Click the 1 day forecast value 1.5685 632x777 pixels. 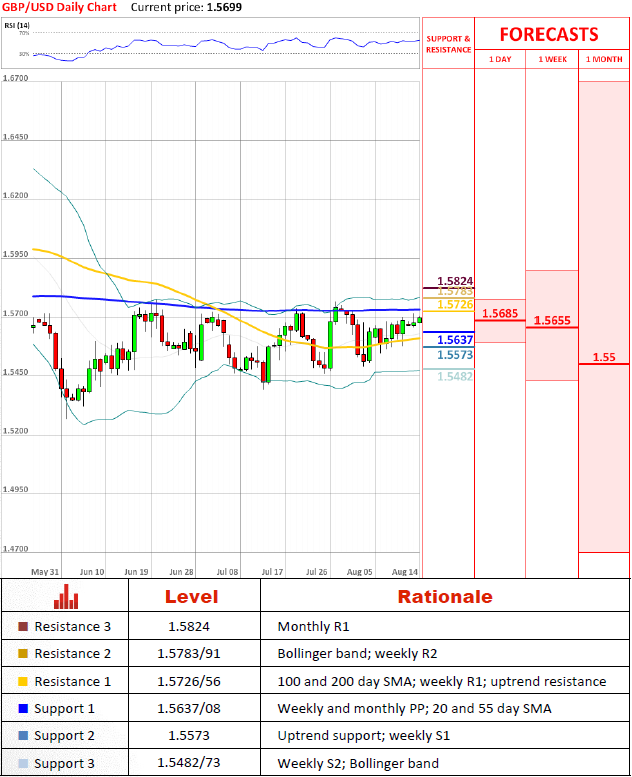coord(500,313)
